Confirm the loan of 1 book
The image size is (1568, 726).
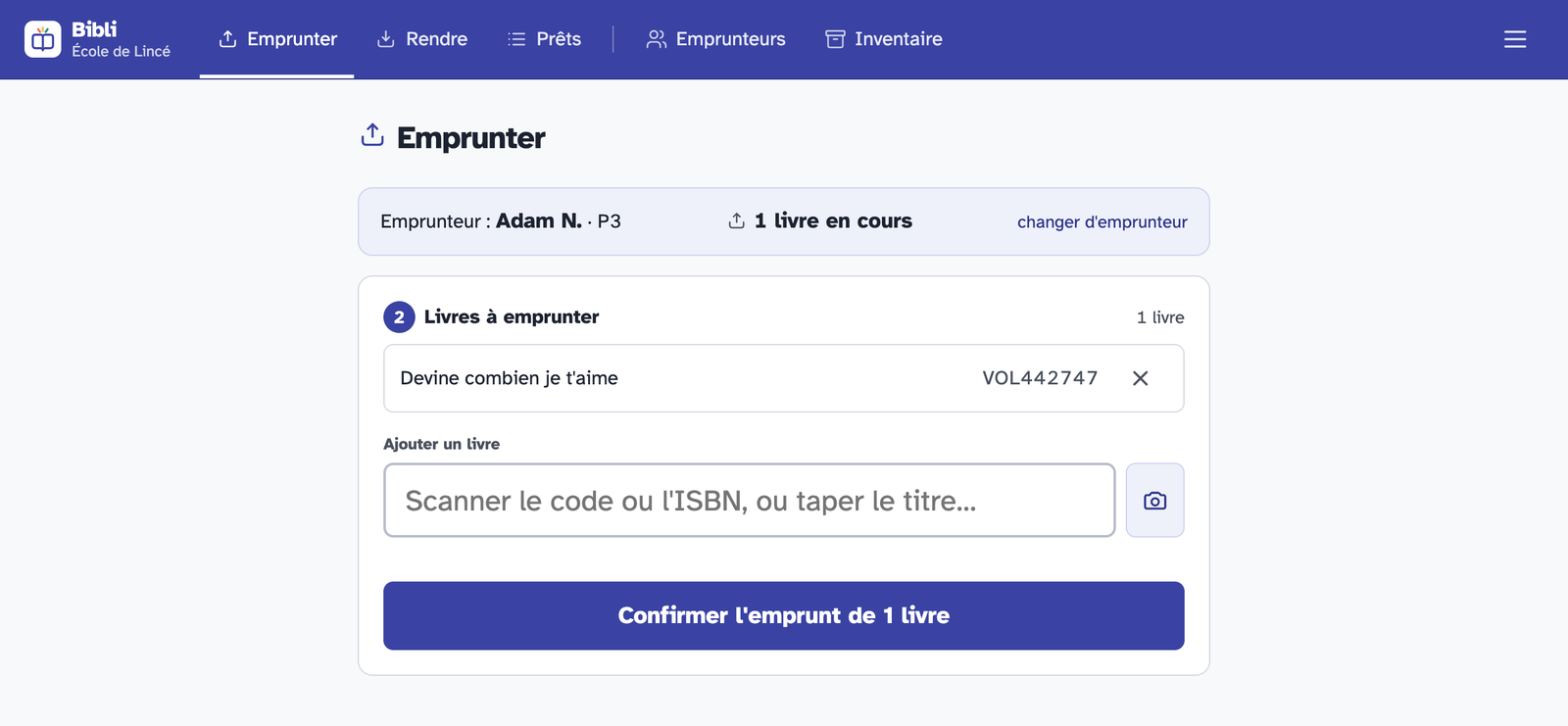tap(784, 615)
